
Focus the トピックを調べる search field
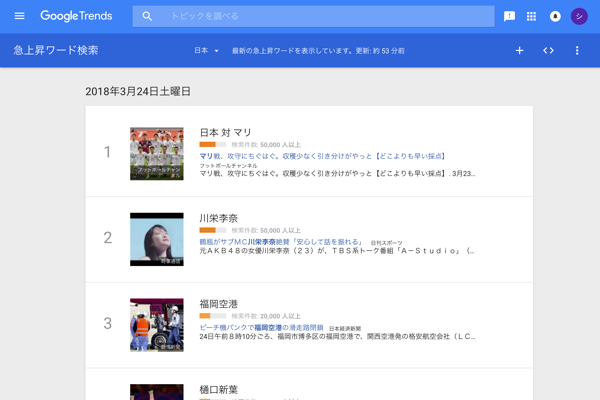[x=313, y=16]
